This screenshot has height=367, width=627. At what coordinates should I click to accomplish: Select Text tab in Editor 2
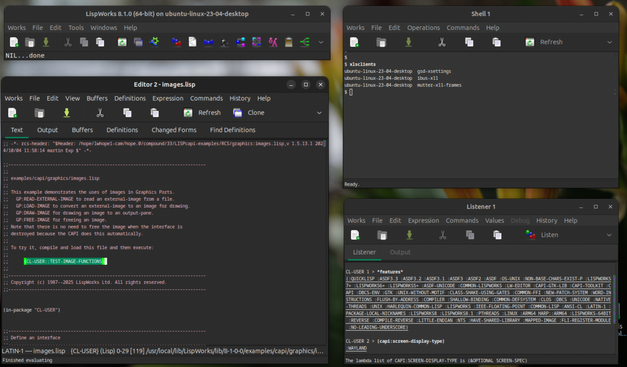pos(17,130)
